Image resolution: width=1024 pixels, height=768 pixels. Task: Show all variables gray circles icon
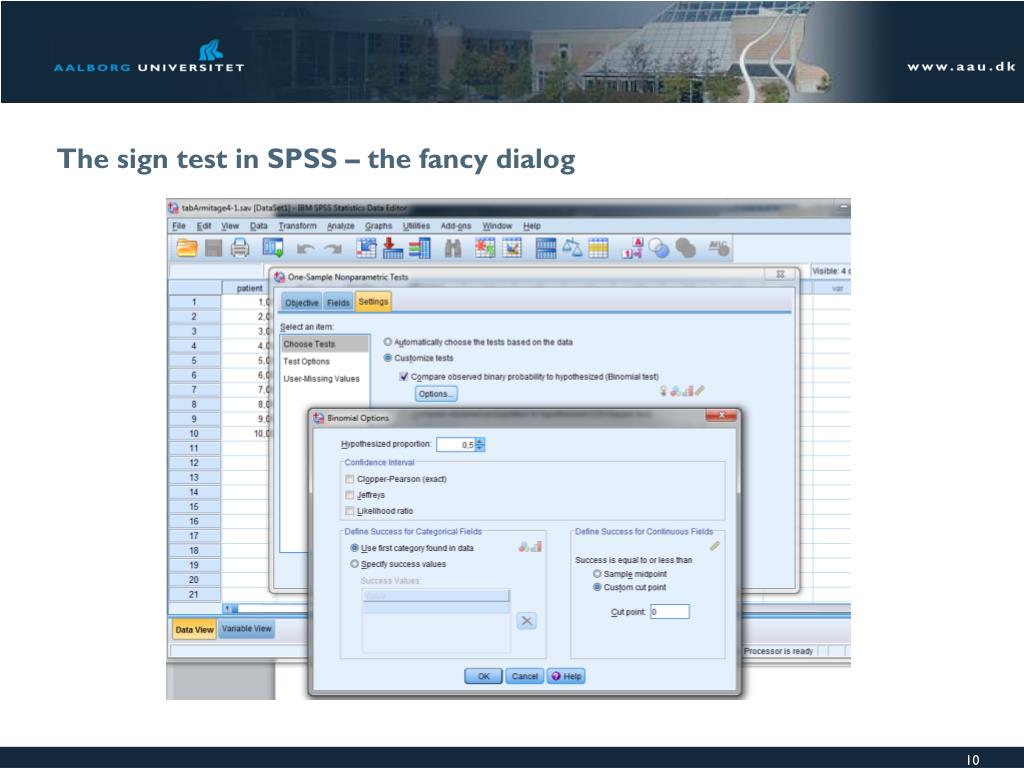685,248
